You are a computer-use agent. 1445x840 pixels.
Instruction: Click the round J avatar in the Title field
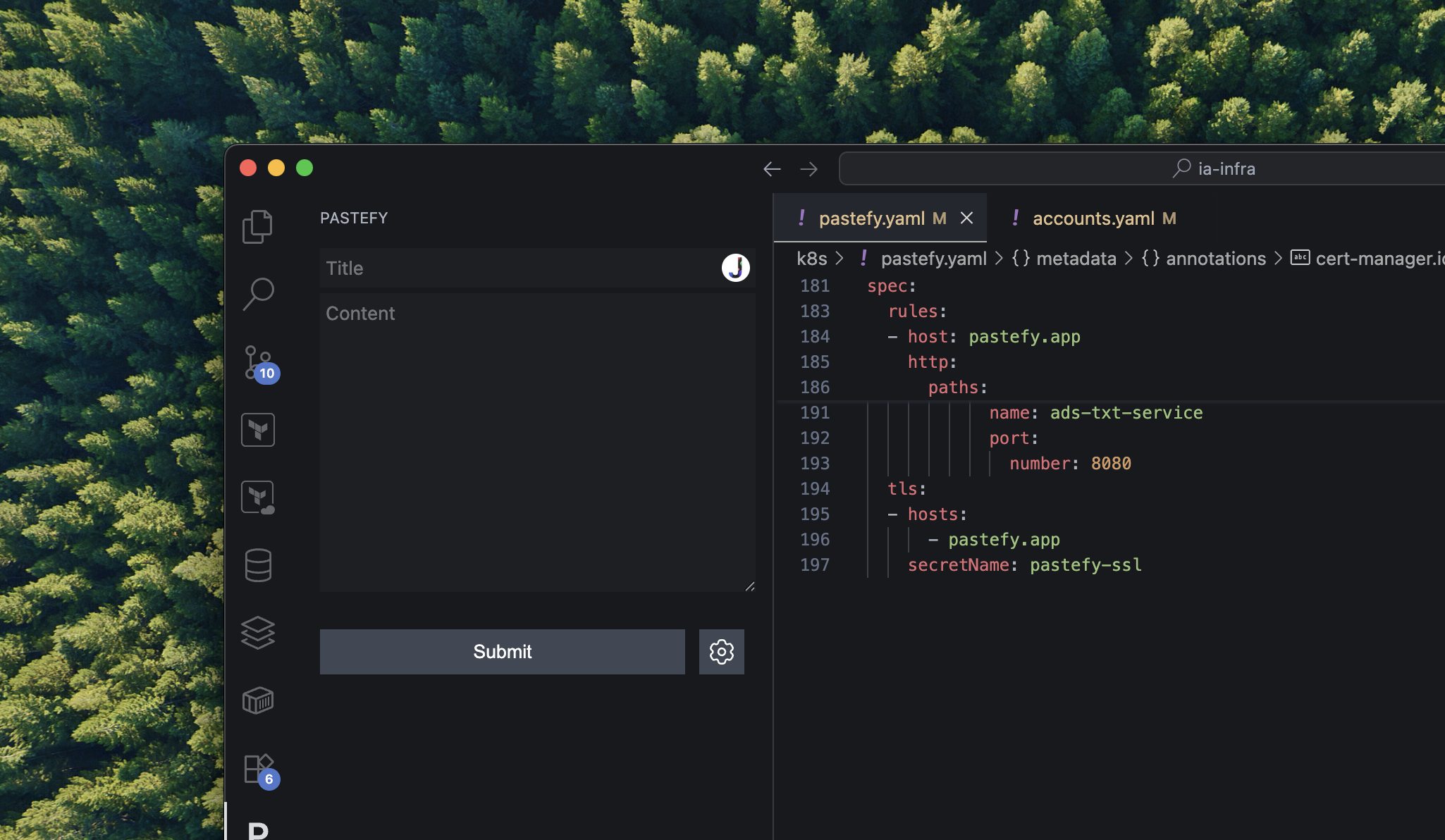click(x=735, y=268)
